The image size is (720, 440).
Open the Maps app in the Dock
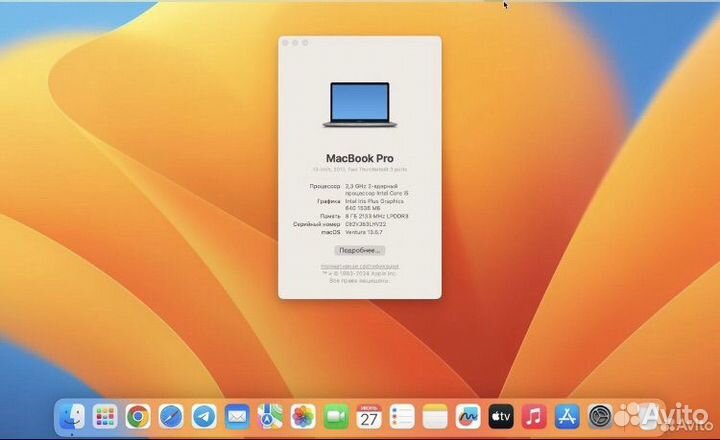[270, 417]
